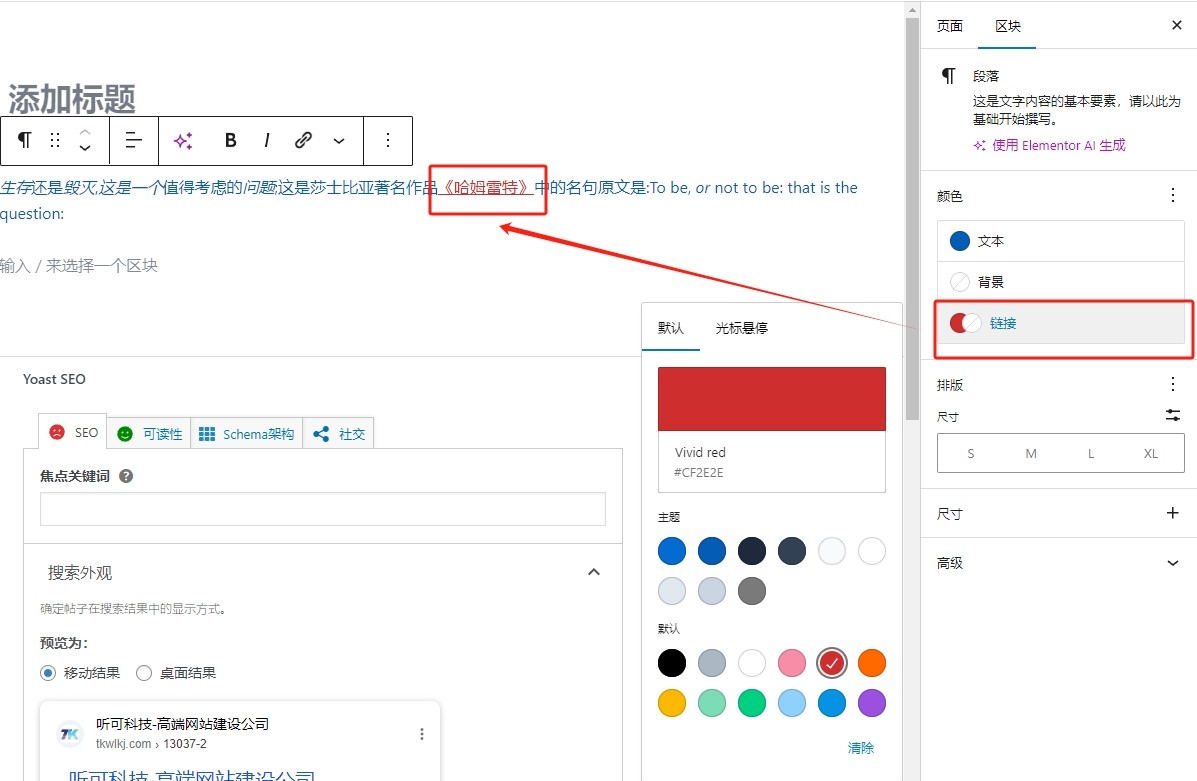
Task: Click the block drag handle icon
Action: coord(55,140)
